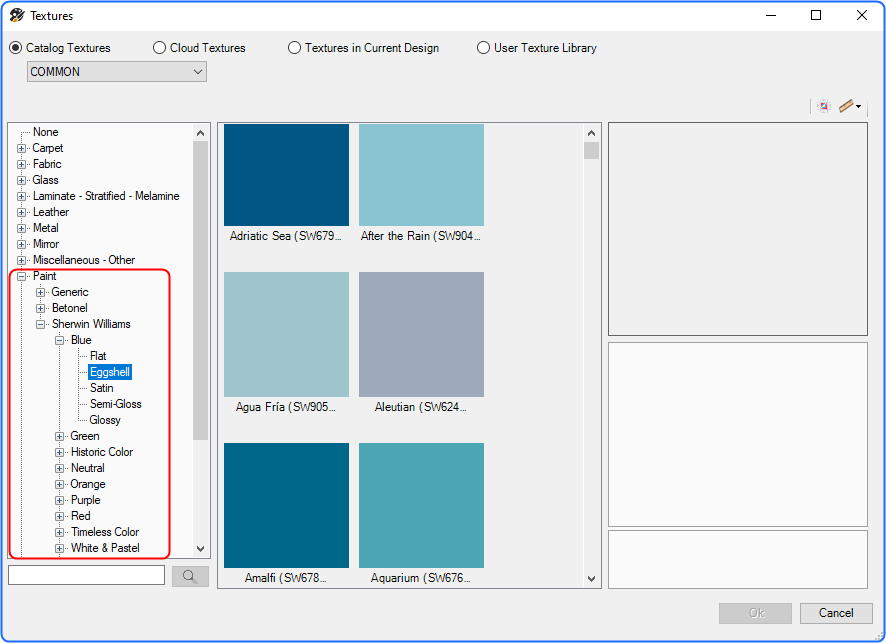Expand Laminate - Stratified - Melamine node
Screen dimensions: 886x643
(x=21, y=197)
